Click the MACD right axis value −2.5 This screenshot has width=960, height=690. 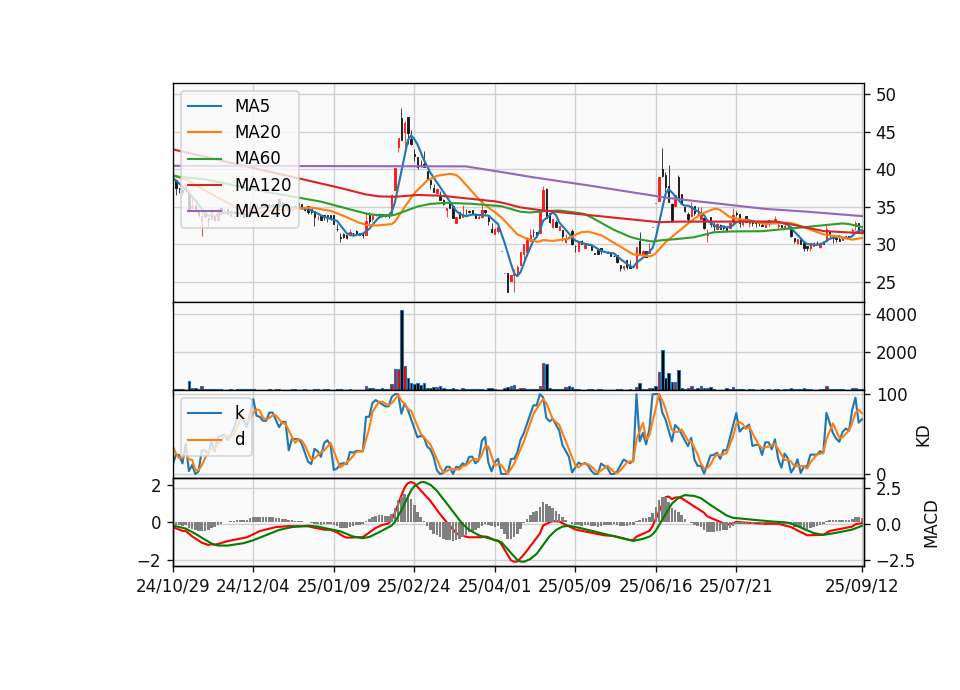(895, 561)
